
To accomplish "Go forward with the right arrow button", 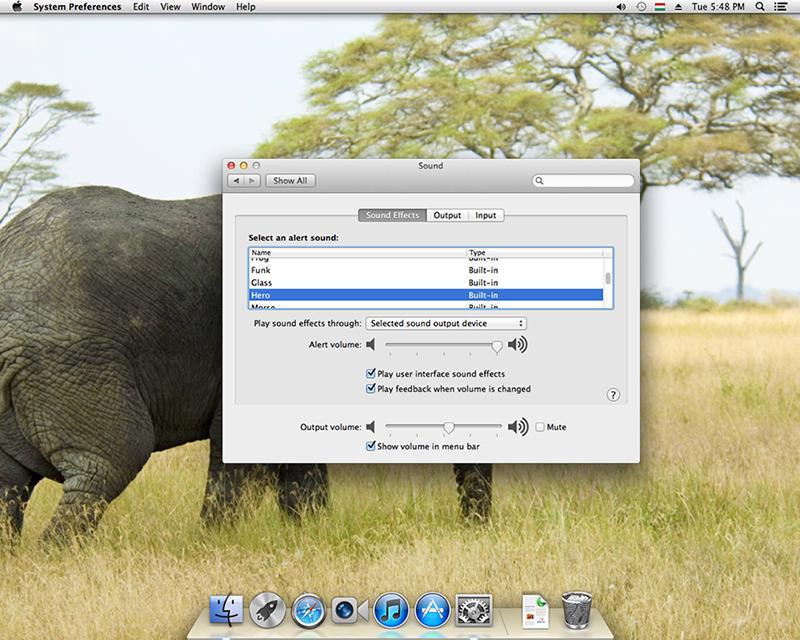I will (x=253, y=181).
